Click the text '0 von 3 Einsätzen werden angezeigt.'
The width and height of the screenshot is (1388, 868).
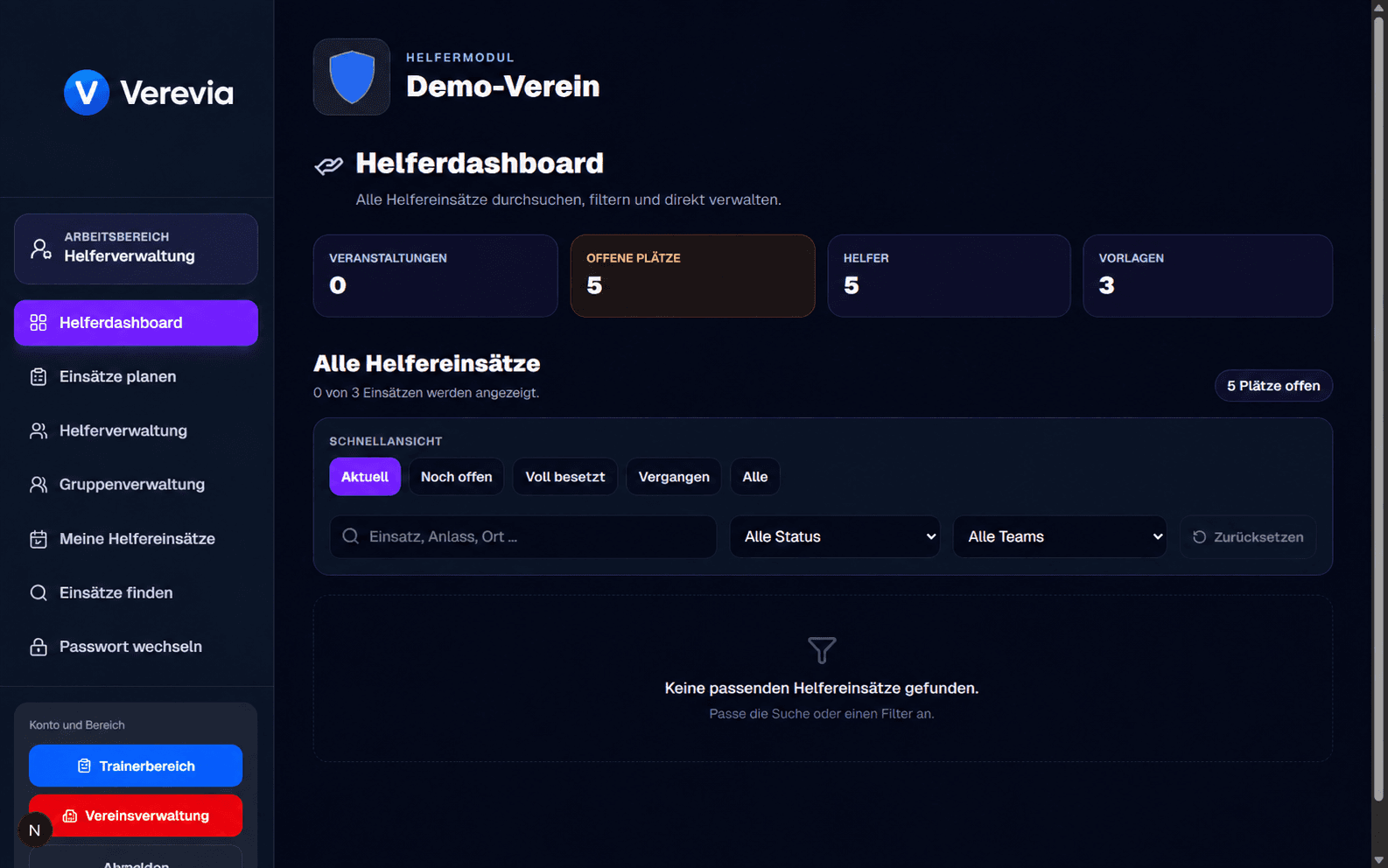coord(426,393)
